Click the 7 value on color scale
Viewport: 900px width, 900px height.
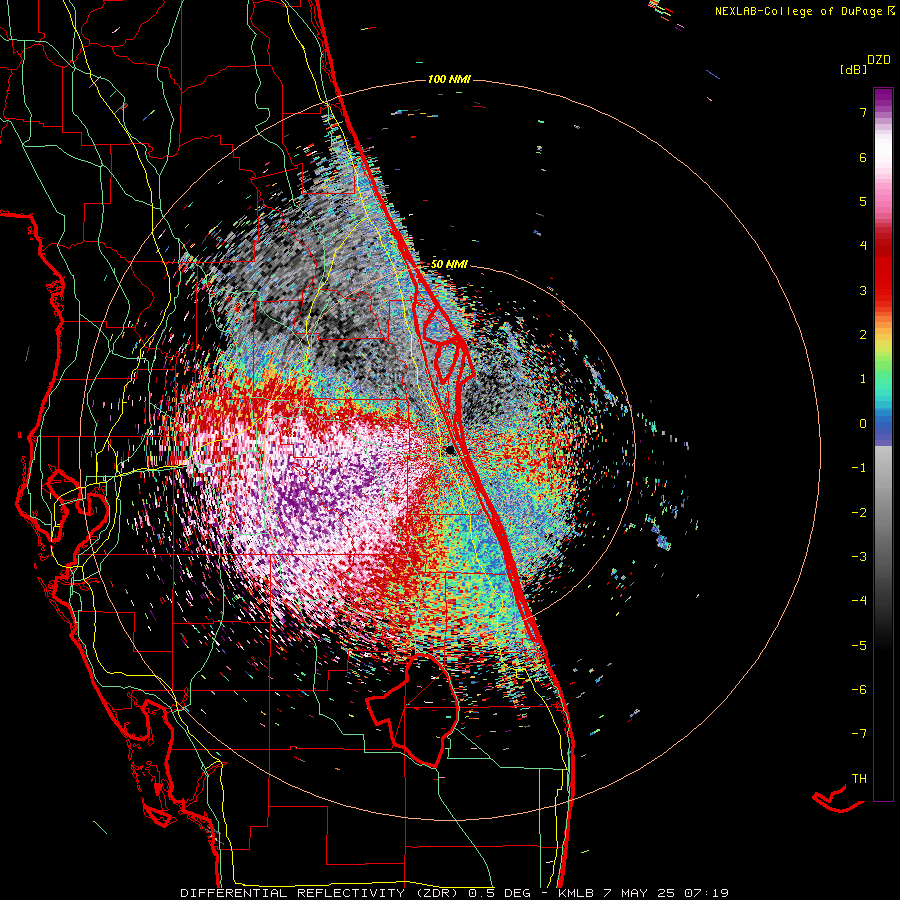pos(863,112)
